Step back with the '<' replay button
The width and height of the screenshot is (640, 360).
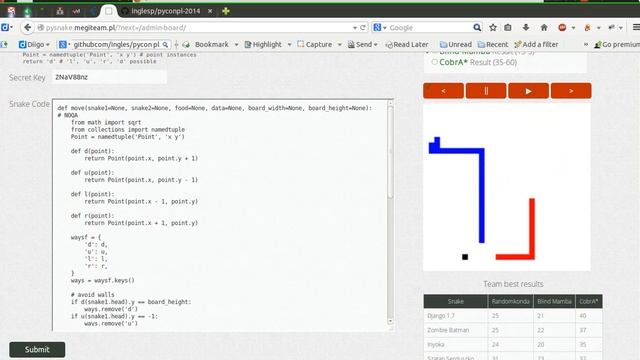(x=443, y=91)
